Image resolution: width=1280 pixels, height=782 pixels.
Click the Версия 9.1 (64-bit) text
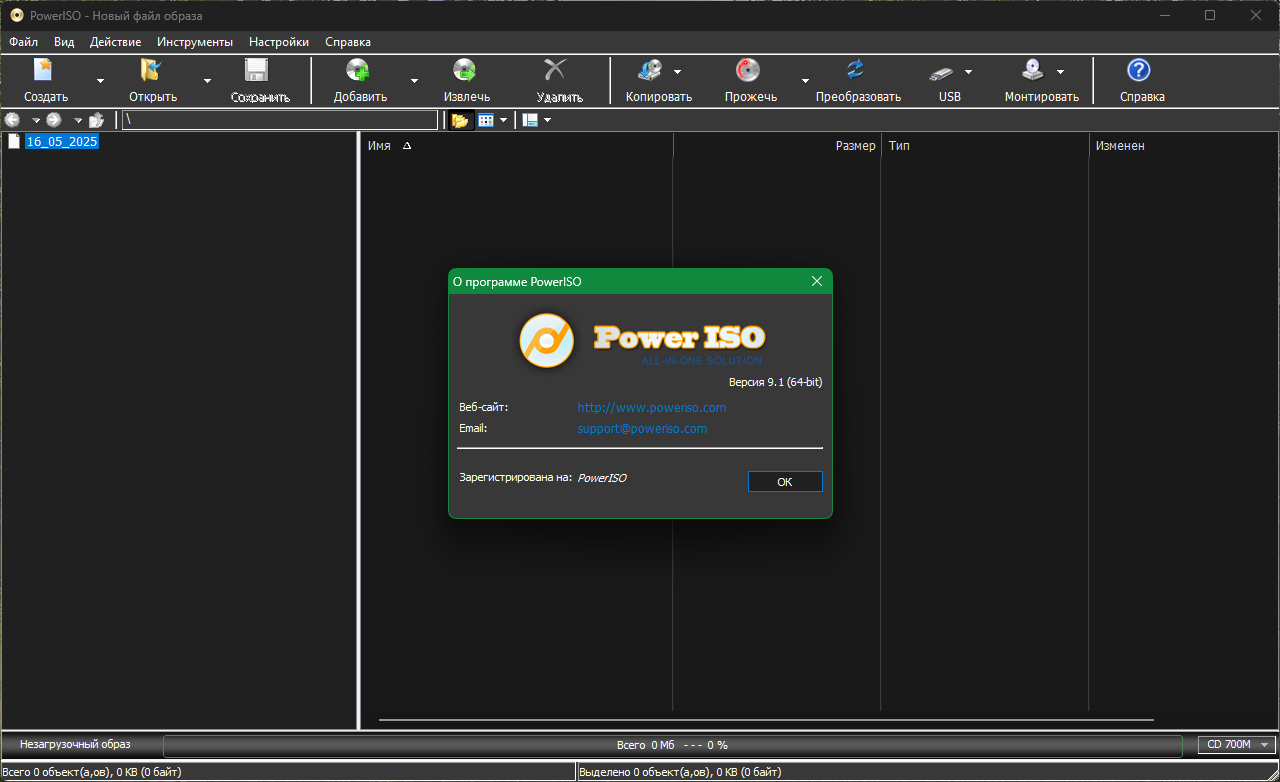[x=775, y=382]
